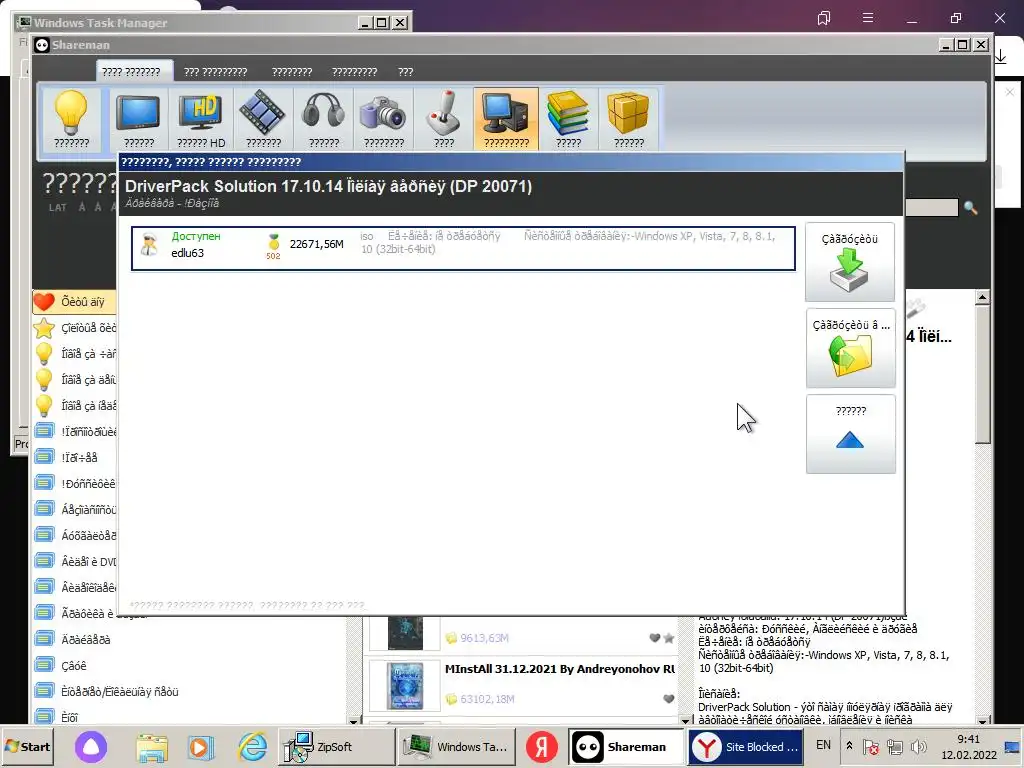
Task: Click the description panel scrollbar thumb
Action: click(x=982, y=374)
